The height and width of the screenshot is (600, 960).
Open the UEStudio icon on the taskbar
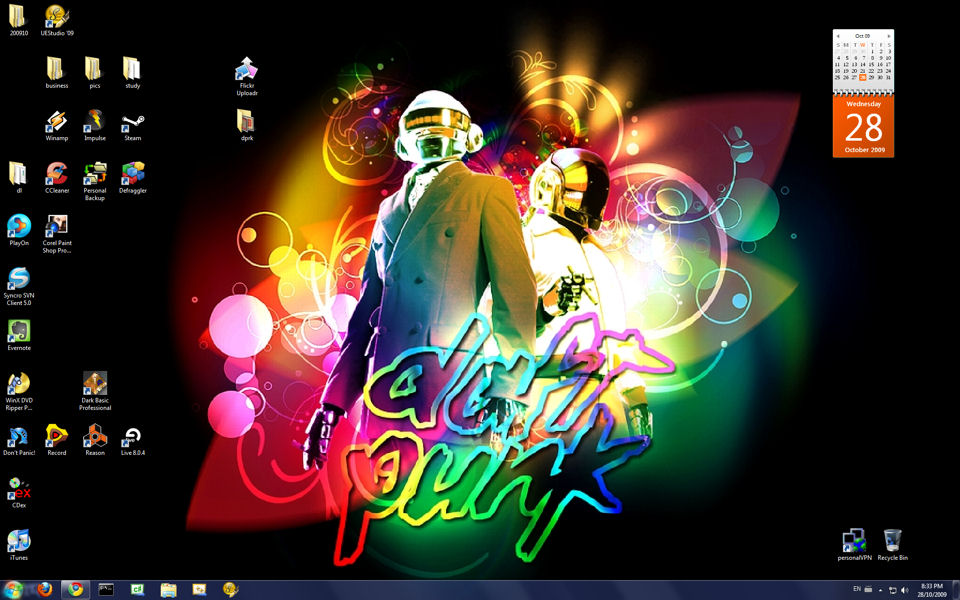230,590
